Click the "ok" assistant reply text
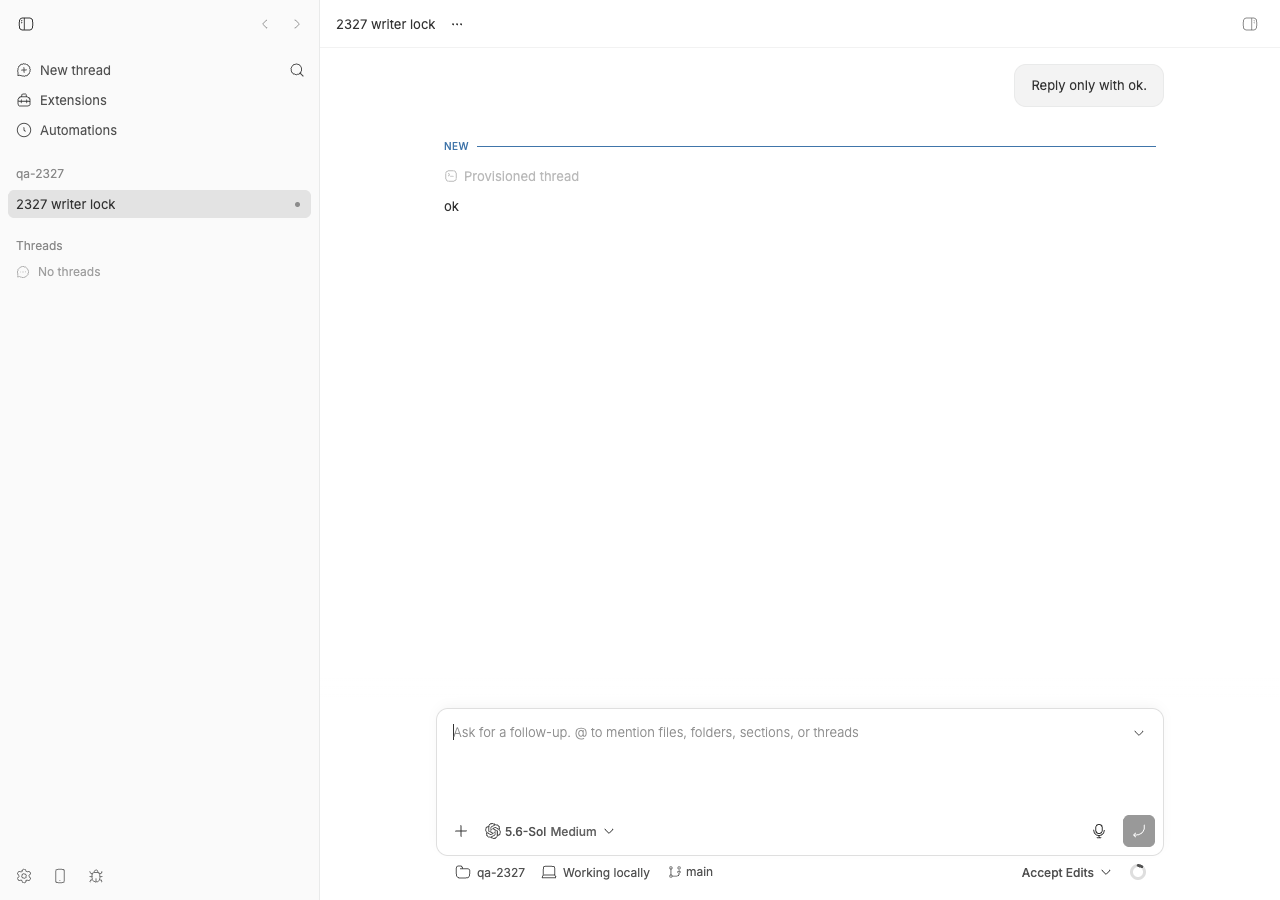1280x900 pixels. pyautogui.click(x=451, y=206)
